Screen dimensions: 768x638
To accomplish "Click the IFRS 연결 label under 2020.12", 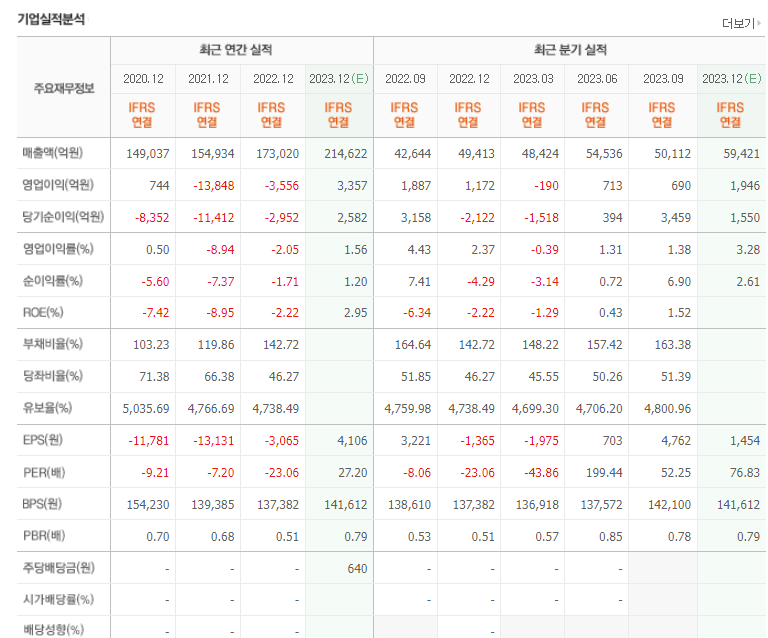I will (x=142, y=115).
